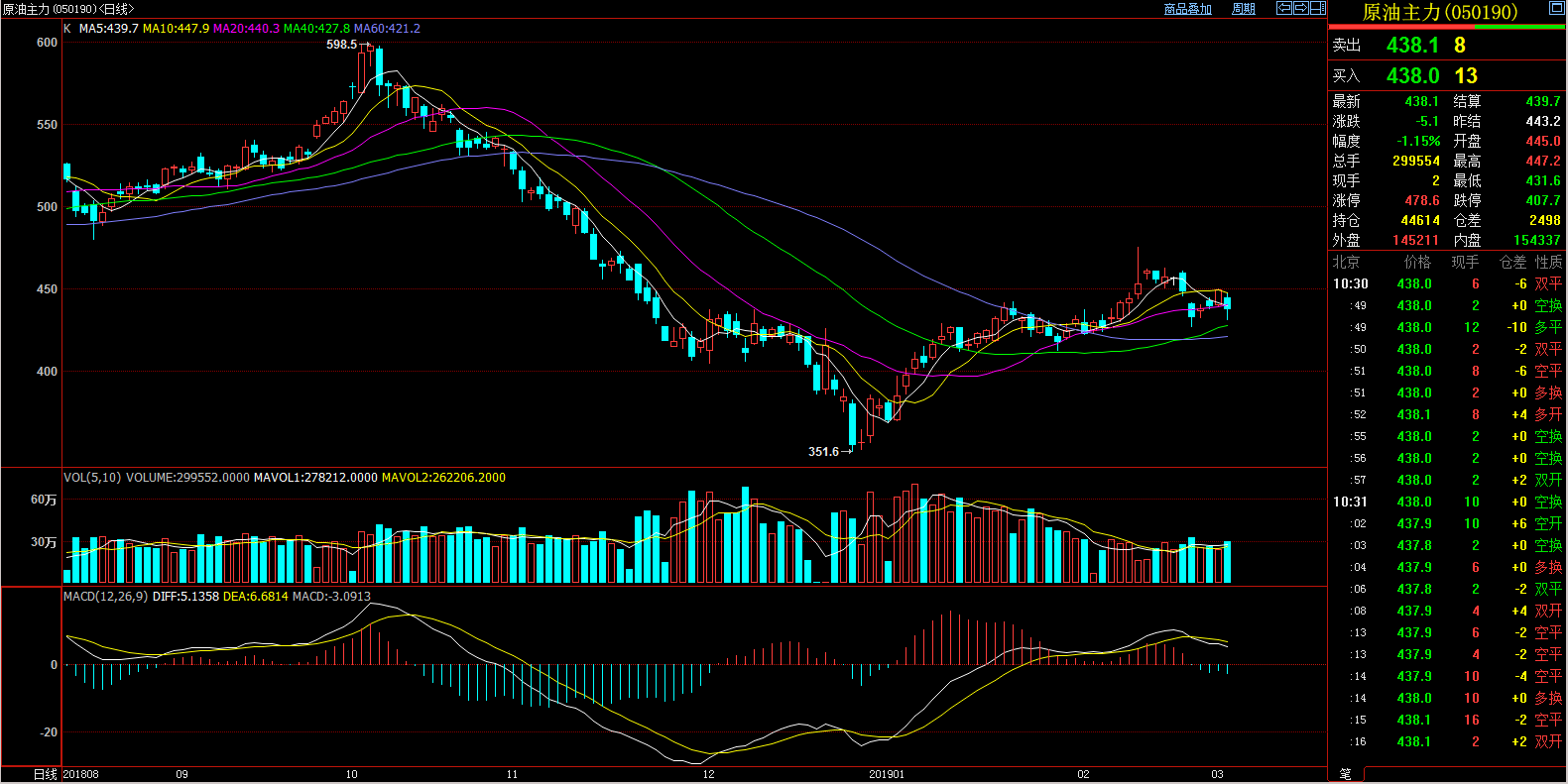The width and height of the screenshot is (1568, 784).
Task: Click the 总手 value 299554
Action: (1416, 161)
